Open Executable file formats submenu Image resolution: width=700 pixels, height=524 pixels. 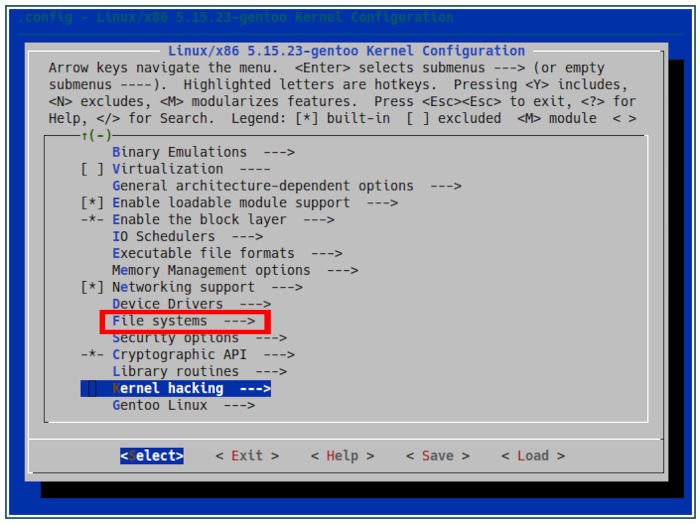coord(227,254)
